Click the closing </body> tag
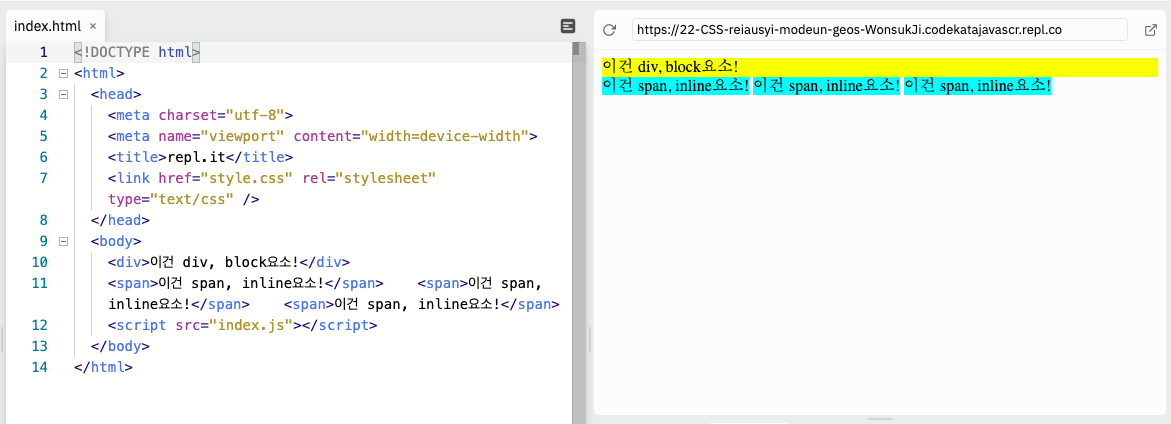 [x=120, y=346]
